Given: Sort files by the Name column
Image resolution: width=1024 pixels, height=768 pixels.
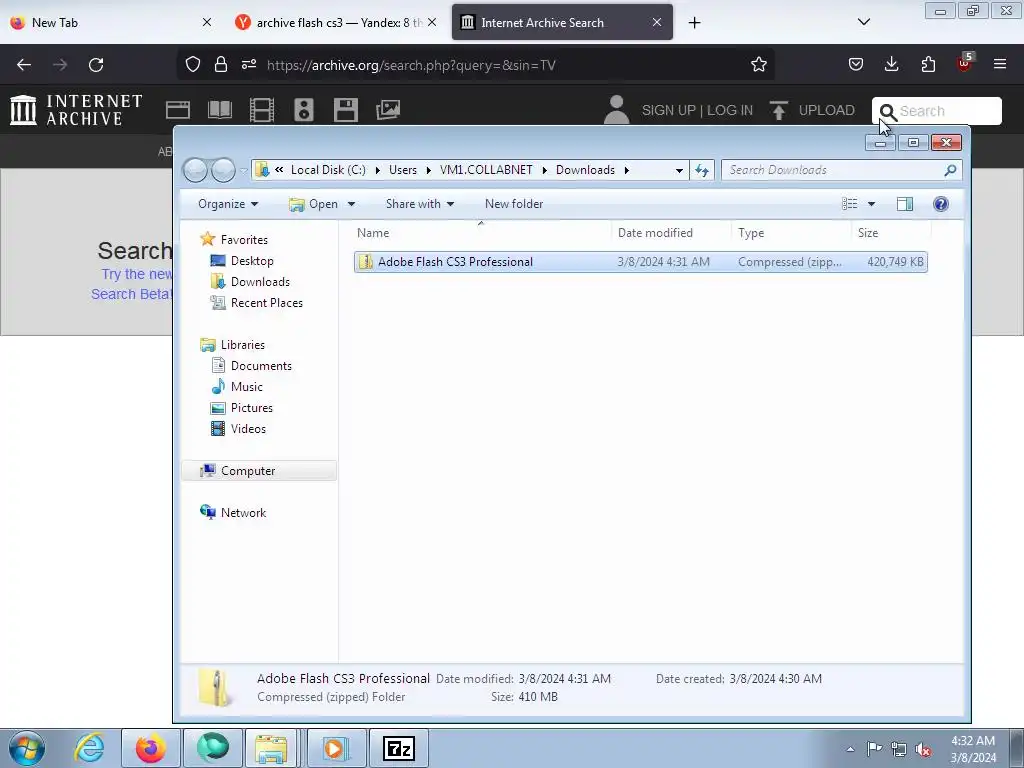Looking at the screenshot, I should click(x=481, y=233).
